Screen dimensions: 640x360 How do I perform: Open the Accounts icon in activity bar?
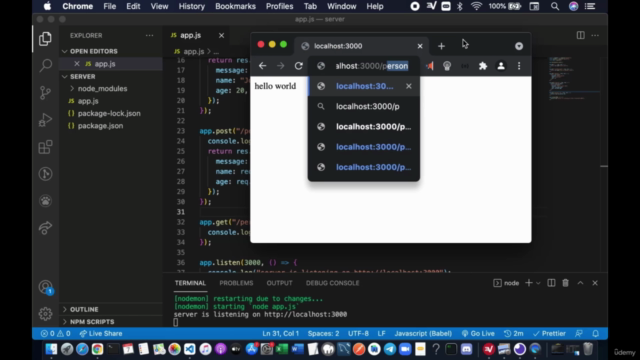[45, 287]
